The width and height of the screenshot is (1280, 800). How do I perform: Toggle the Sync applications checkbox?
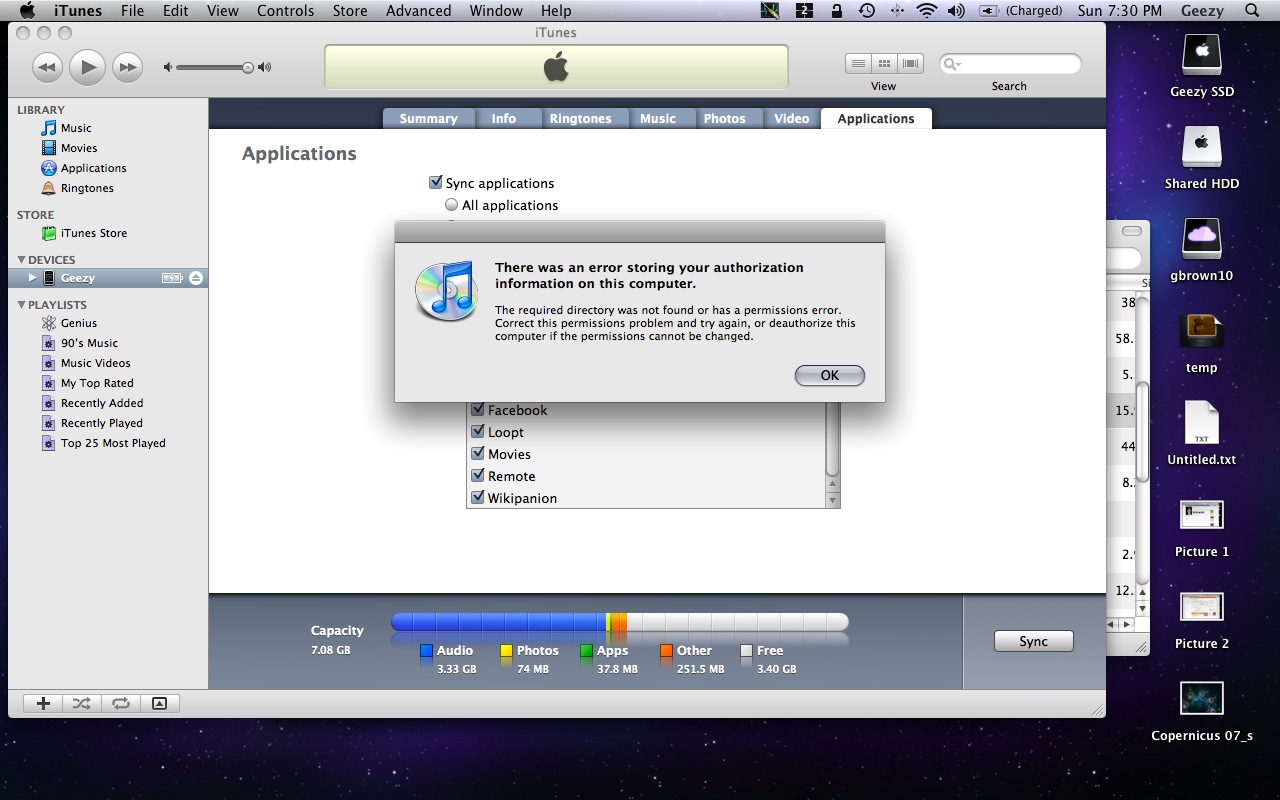click(x=435, y=183)
